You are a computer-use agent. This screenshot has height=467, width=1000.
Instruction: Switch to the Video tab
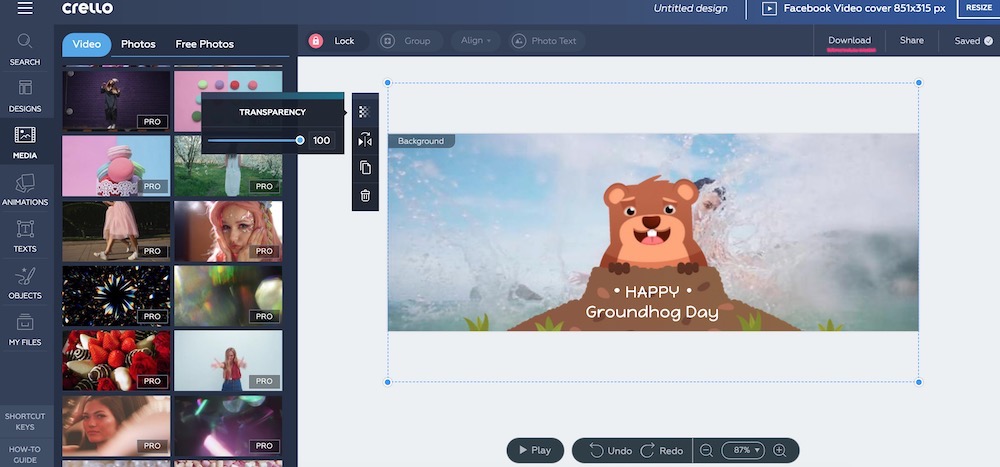(x=87, y=44)
